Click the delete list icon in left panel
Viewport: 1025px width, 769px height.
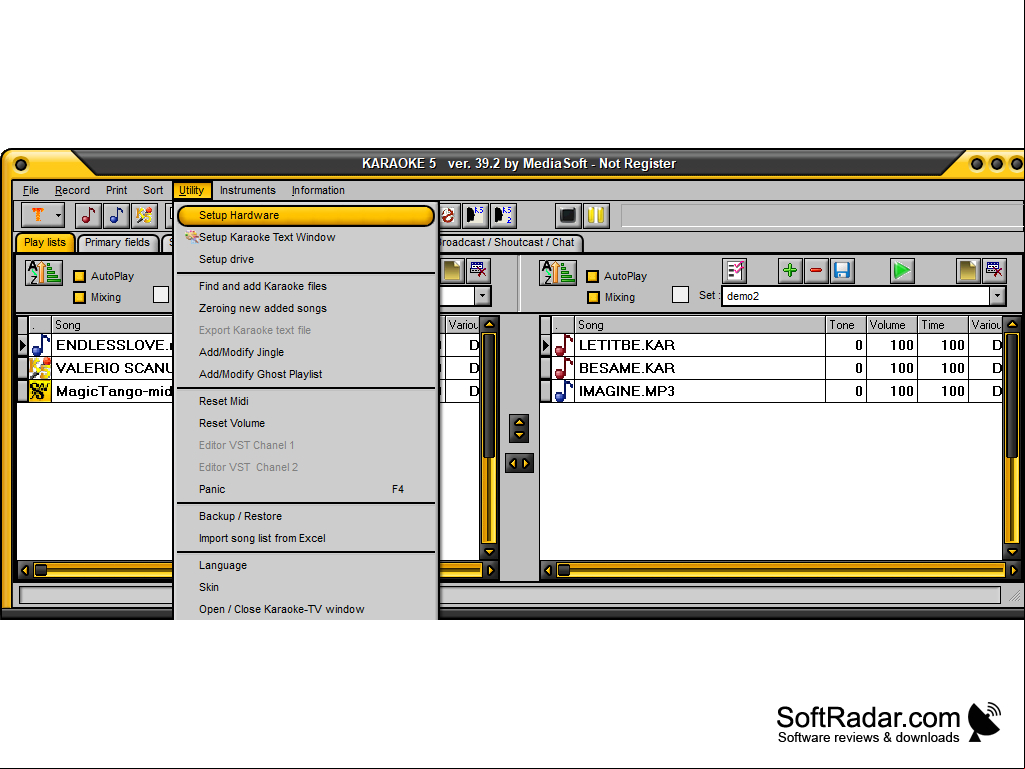[478, 271]
